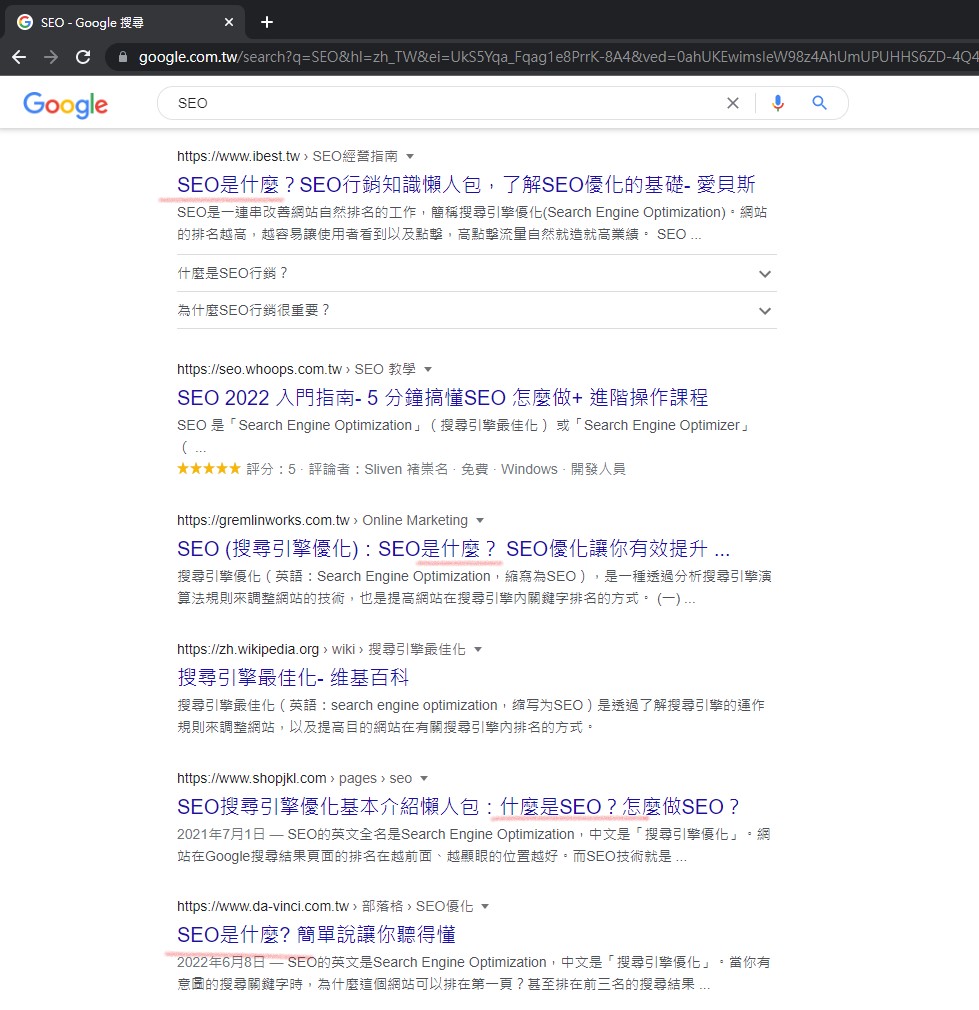Image resolution: width=979 pixels, height=1010 pixels.
Task: Clear the search query with the X icon
Action: click(x=733, y=103)
